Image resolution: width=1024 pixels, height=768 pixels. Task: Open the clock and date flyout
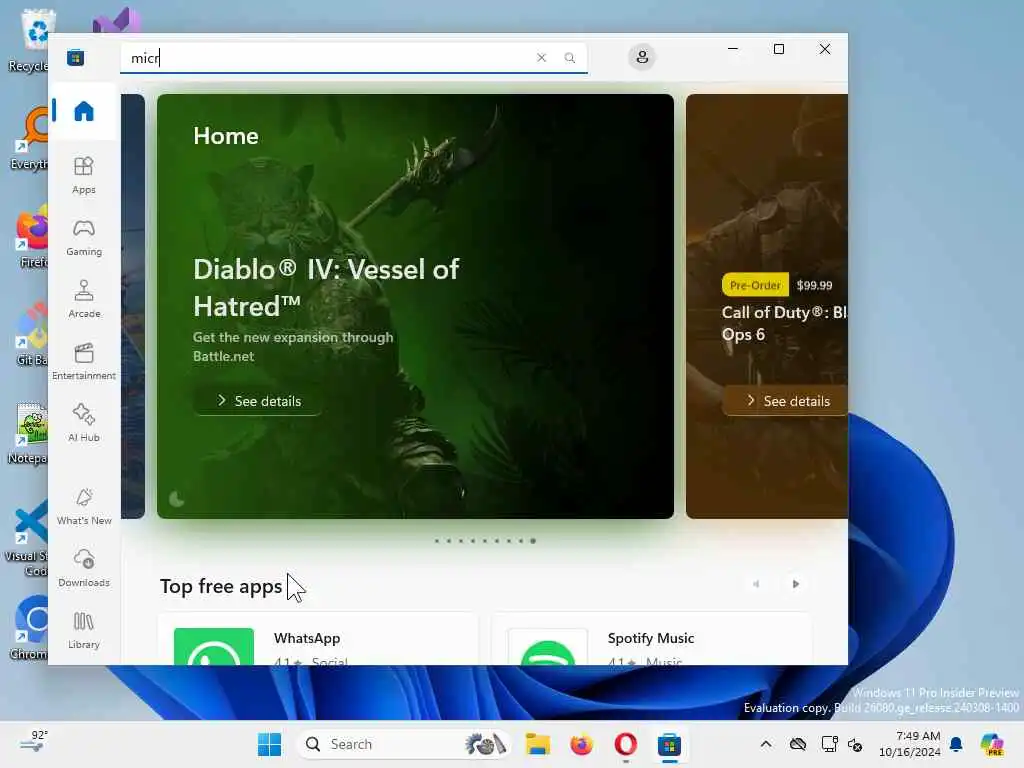tap(909, 744)
